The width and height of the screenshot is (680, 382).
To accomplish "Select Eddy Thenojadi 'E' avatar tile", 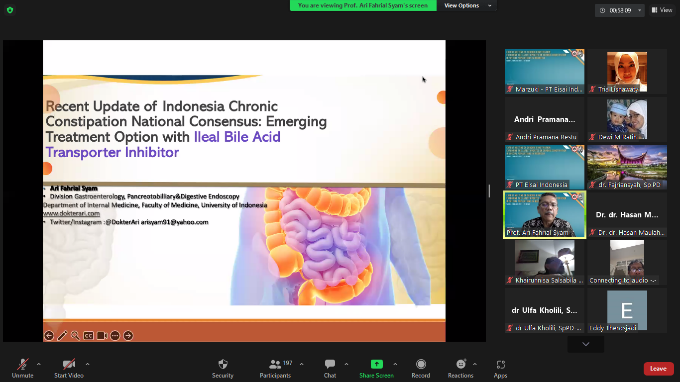I will tap(627, 310).
